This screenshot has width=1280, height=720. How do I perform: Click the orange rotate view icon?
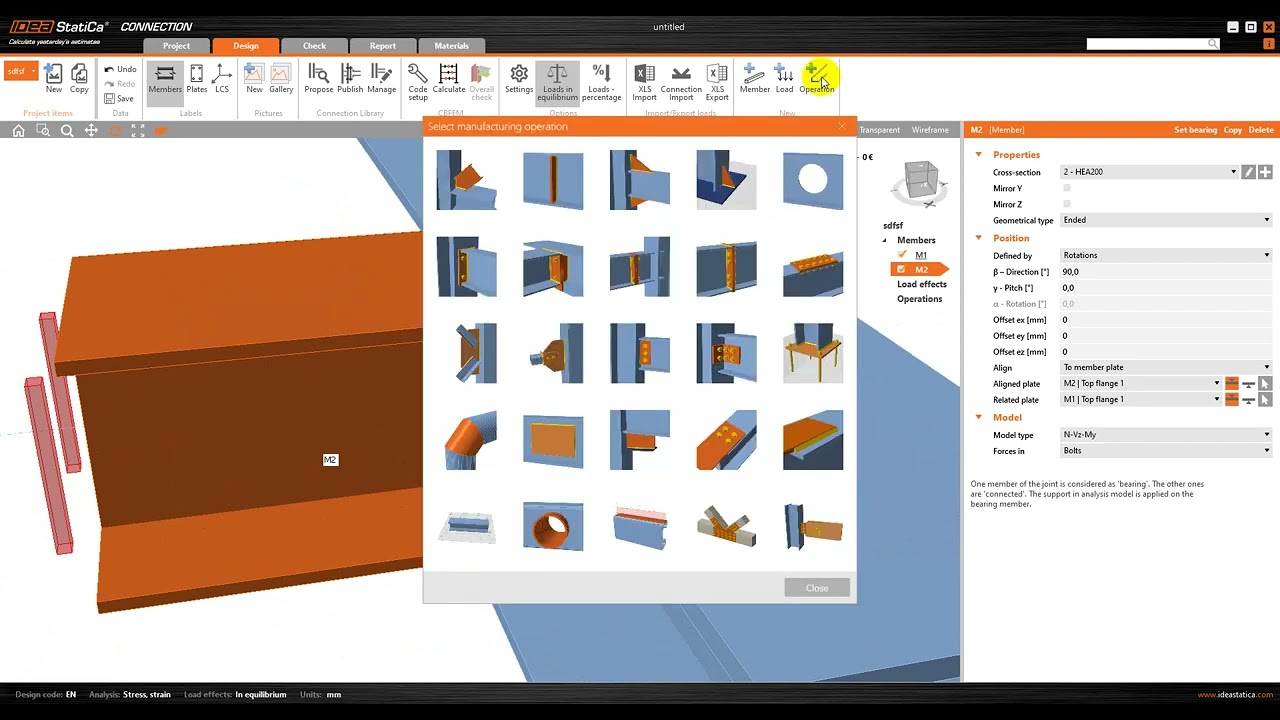(115, 130)
